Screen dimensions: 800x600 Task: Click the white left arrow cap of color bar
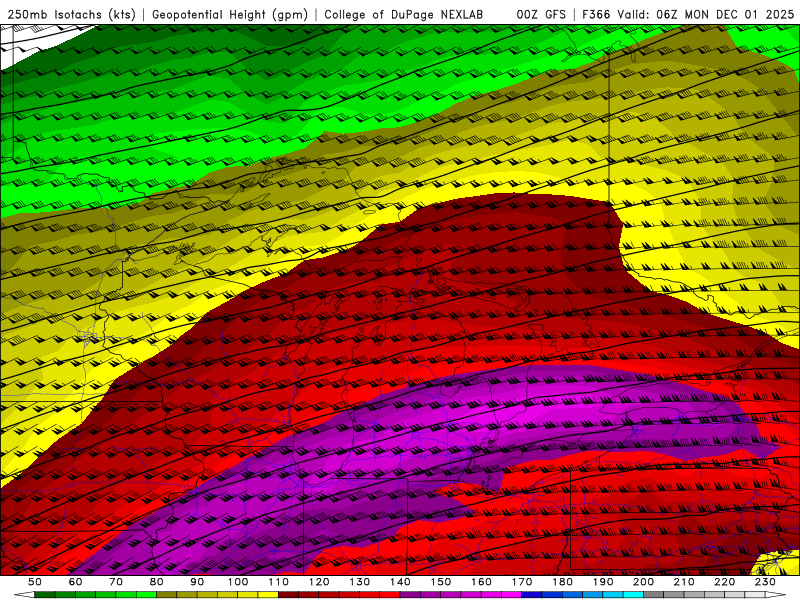pos(24,595)
